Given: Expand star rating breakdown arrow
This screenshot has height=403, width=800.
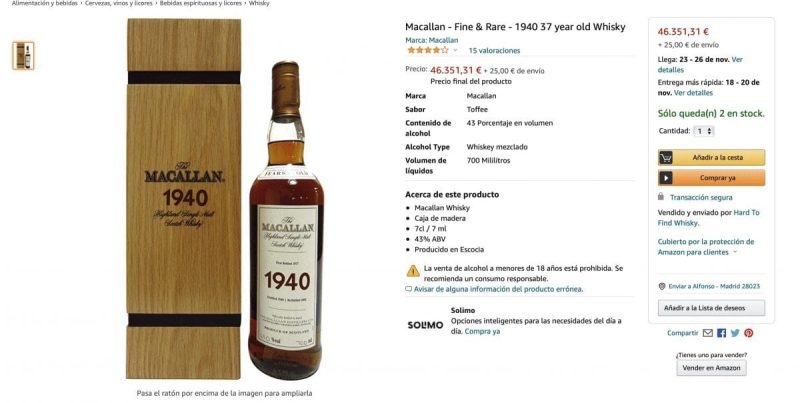Looking at the screenshot, I should coord(455,51).
